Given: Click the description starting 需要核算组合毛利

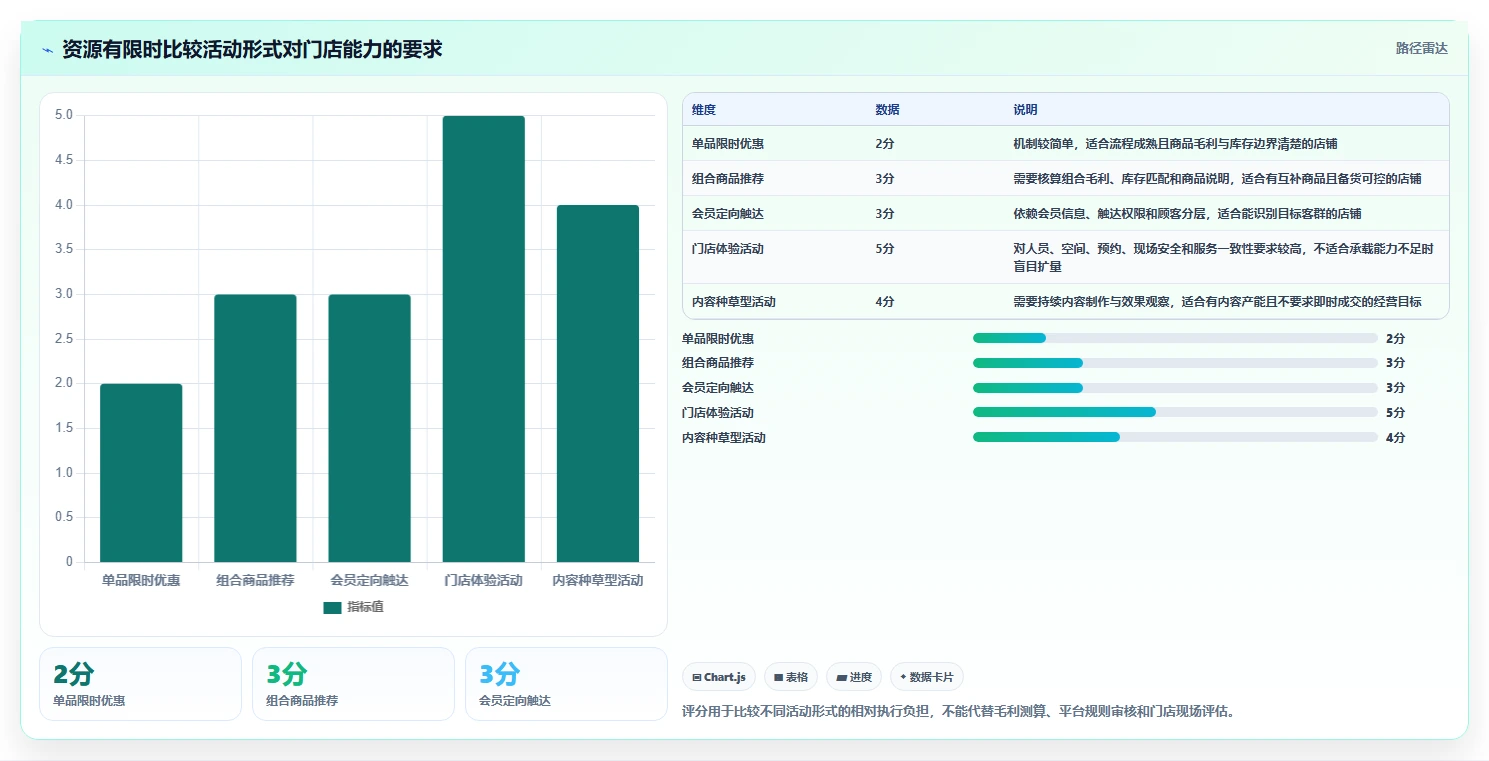Looking at the screenshot, I should (x=1217, y=179).
